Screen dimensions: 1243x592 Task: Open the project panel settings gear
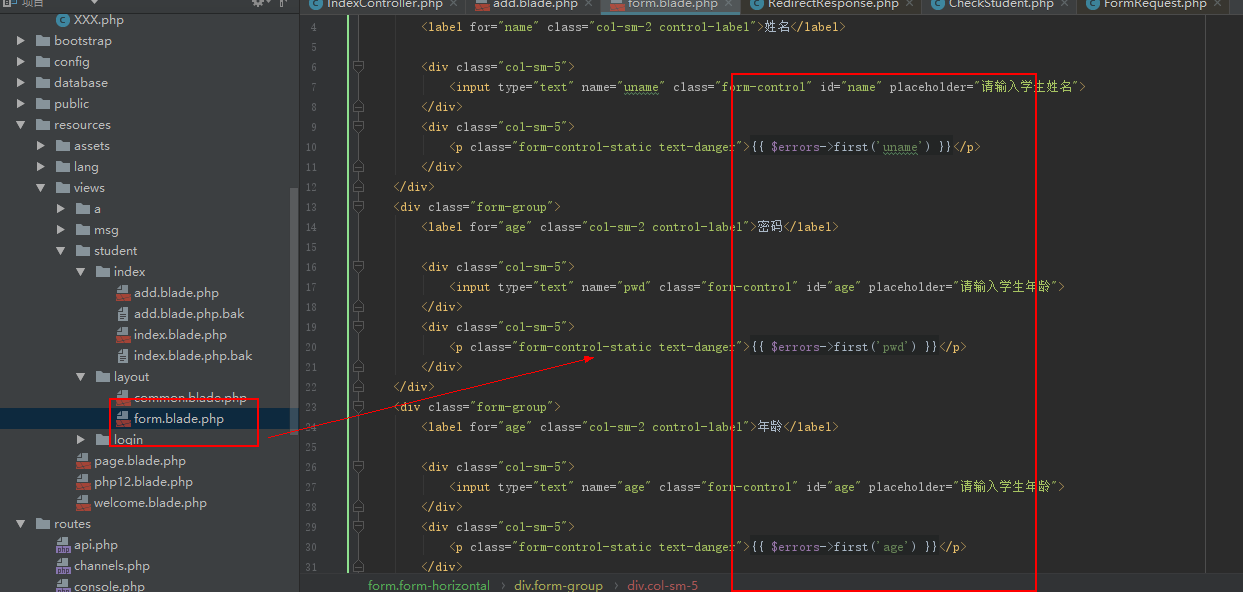259,3
